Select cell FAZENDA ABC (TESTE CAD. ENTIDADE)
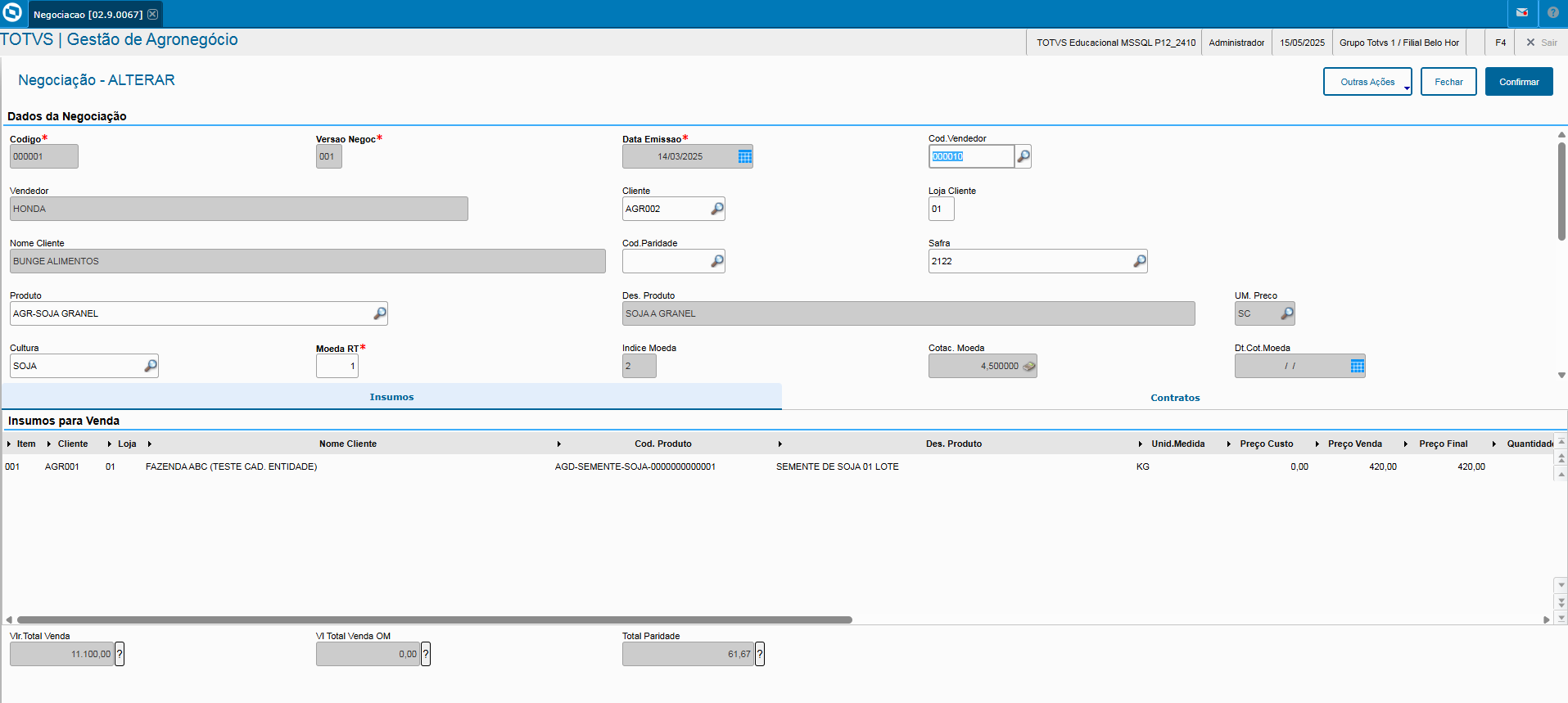This screenshot has width=1568, height=703. click(231, 466)
